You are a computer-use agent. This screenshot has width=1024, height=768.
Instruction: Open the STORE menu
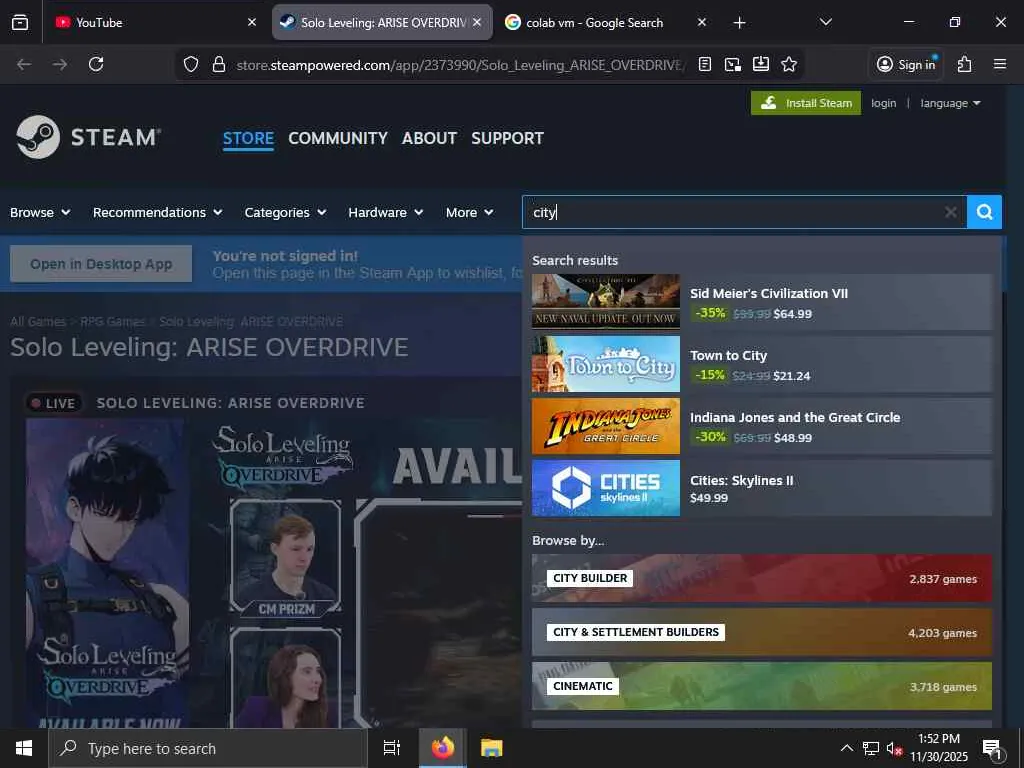pyautogui.click(x=248, y=138)
